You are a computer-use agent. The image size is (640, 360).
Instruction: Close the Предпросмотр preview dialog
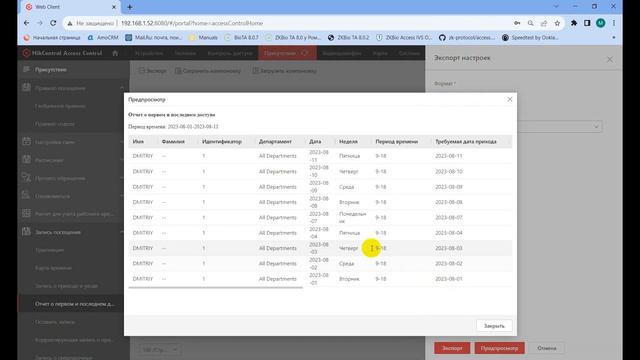click(510, 99)
